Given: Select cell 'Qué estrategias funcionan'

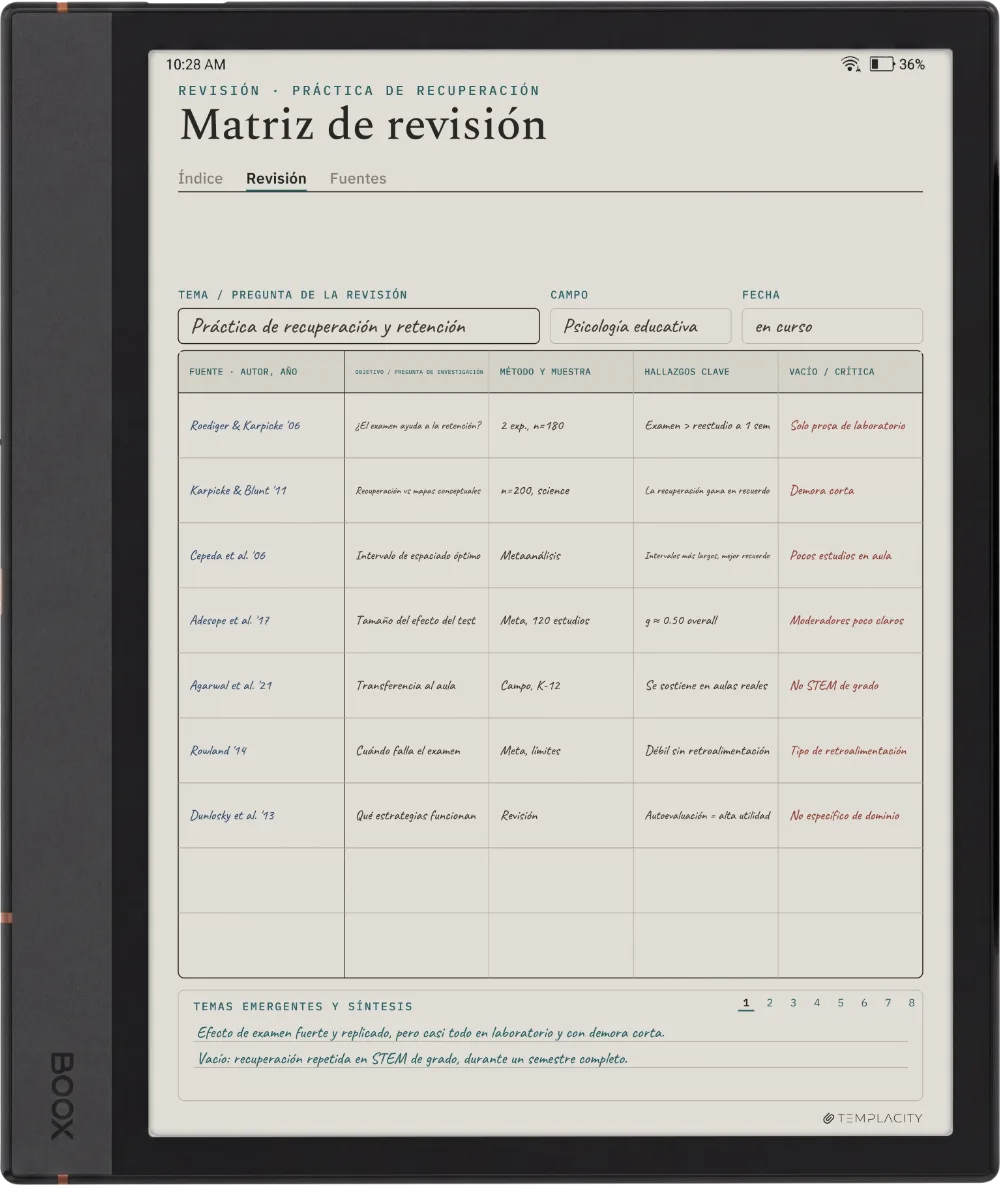Looking at the screenshot, I should 416,816.
